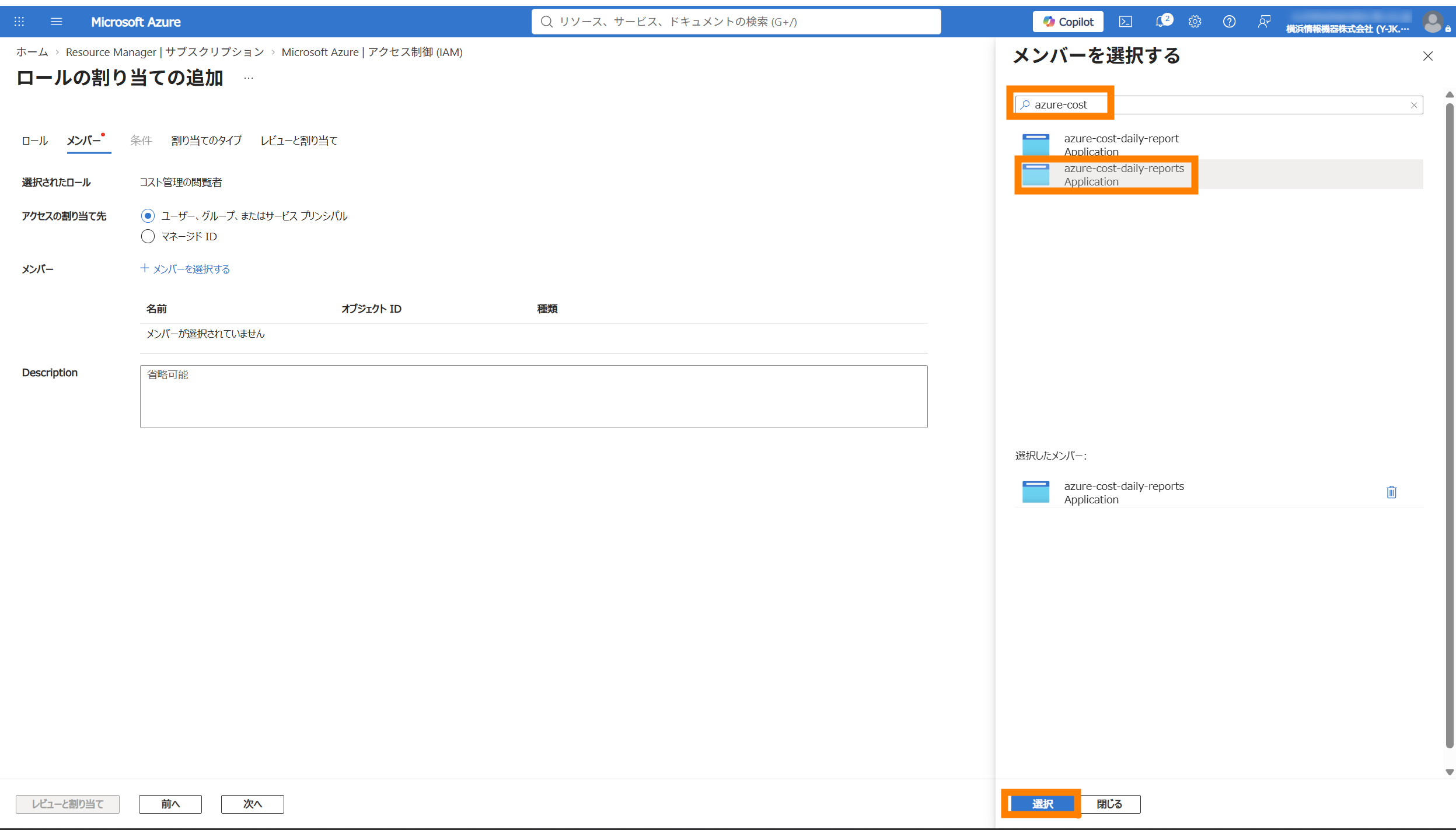Viewport: 1456px width, 830px height.
Task: Open the feedback icon in header
Action: coord(1264,22)
